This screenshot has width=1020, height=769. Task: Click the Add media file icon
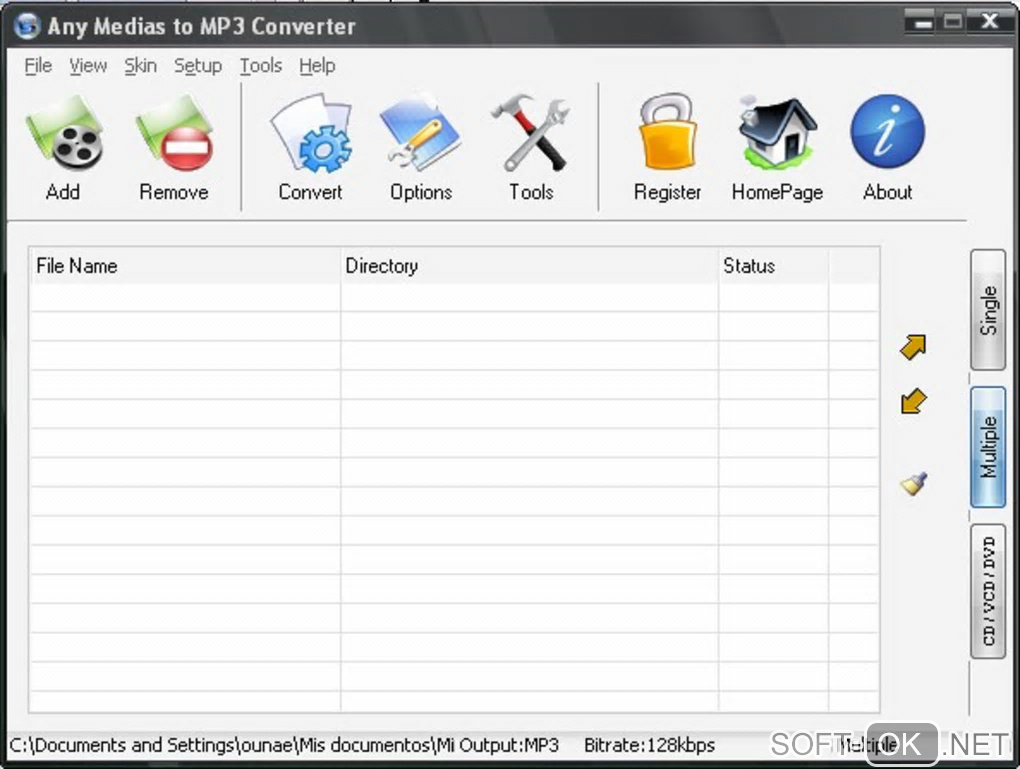coord(64,134)
